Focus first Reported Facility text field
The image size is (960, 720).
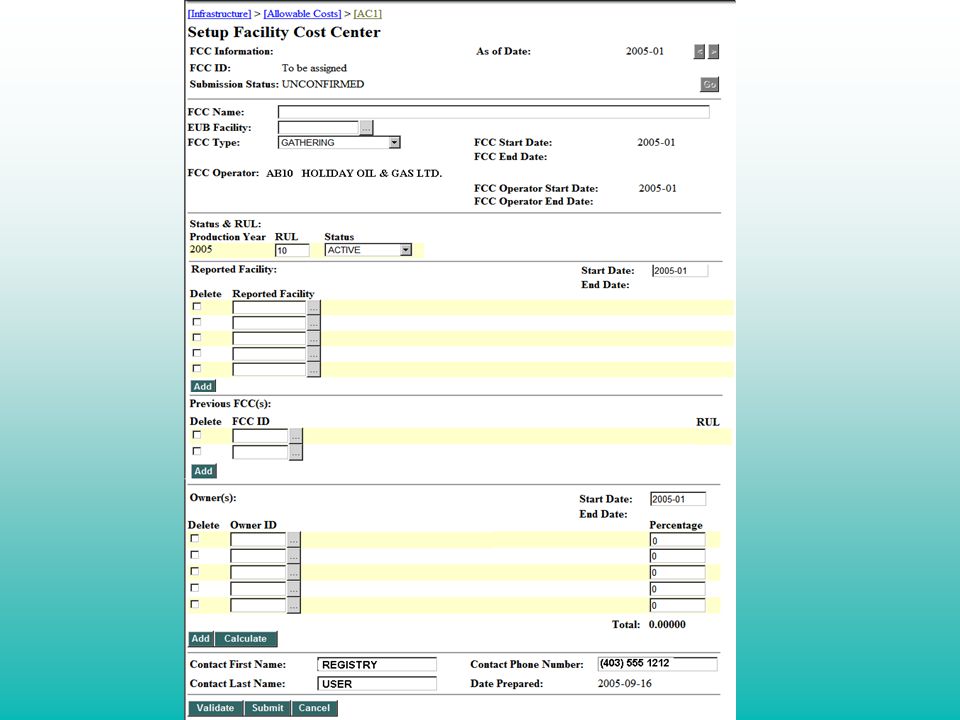[269, 307]
